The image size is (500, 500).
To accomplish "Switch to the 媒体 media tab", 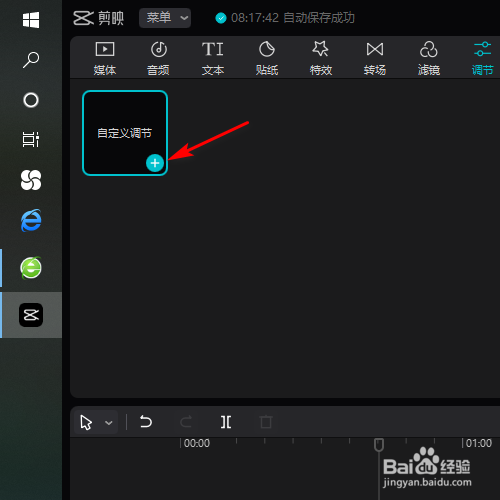I will point(105,59).
